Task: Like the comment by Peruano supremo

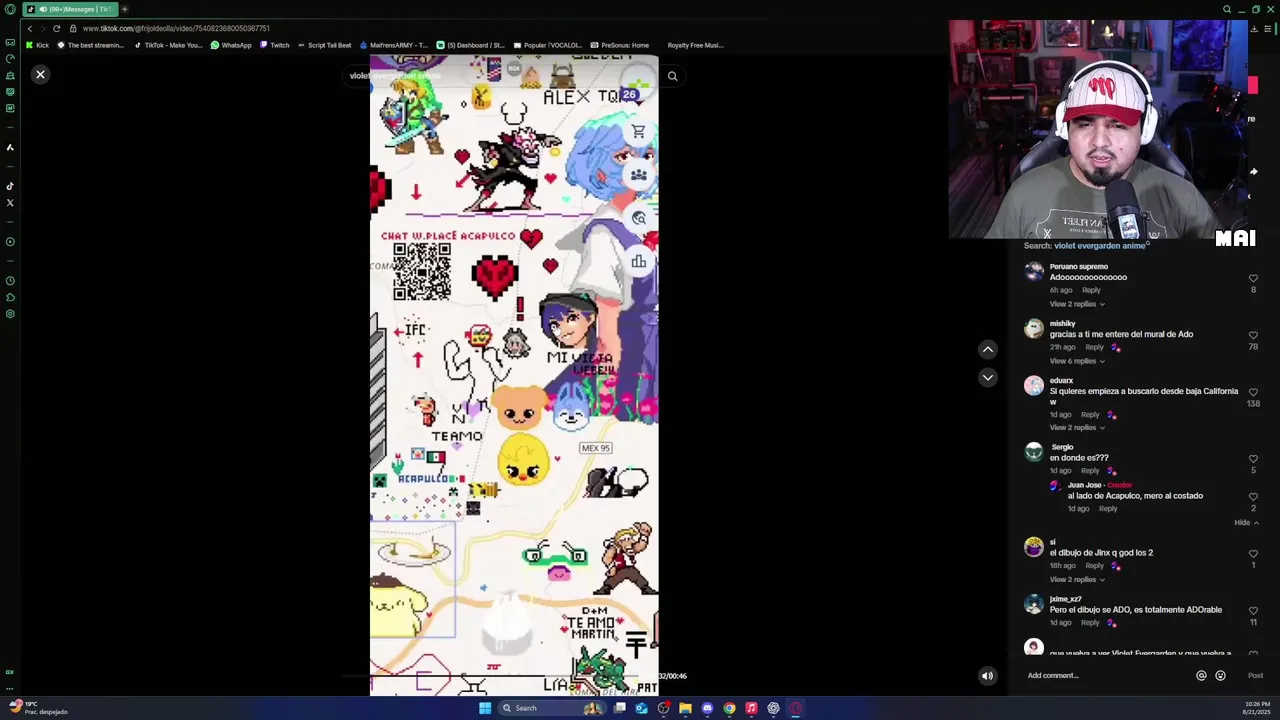Action: pyautogui.click(x=1253, y=278)
